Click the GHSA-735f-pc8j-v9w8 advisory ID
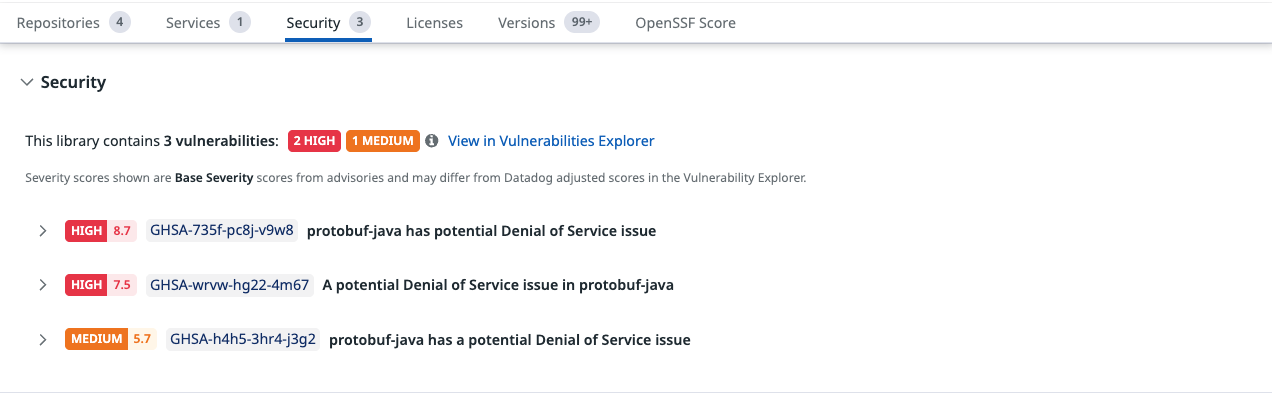Image resolution: width=1272 pixels, height=400 pixels. [222, 231]
